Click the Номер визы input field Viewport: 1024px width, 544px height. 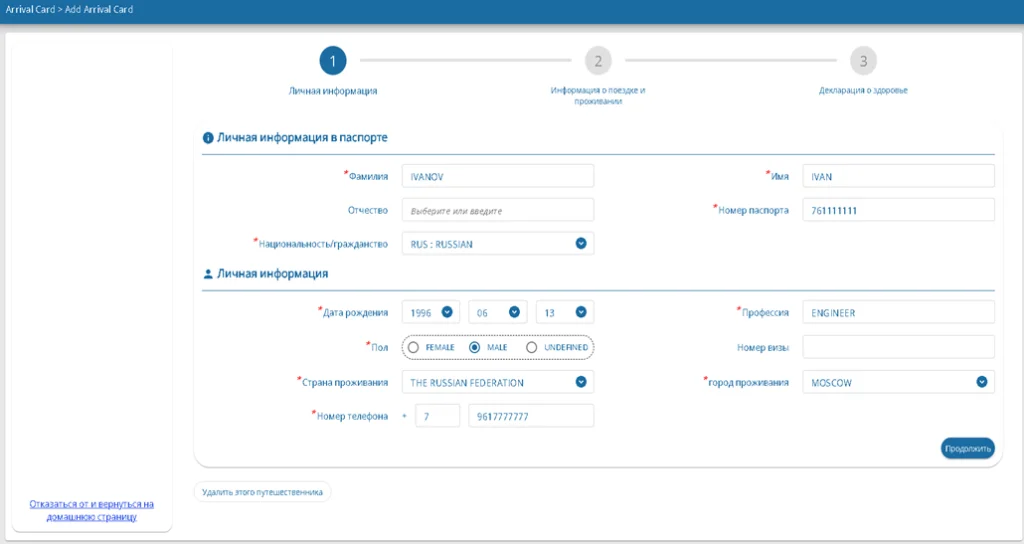tap(897, 347)
